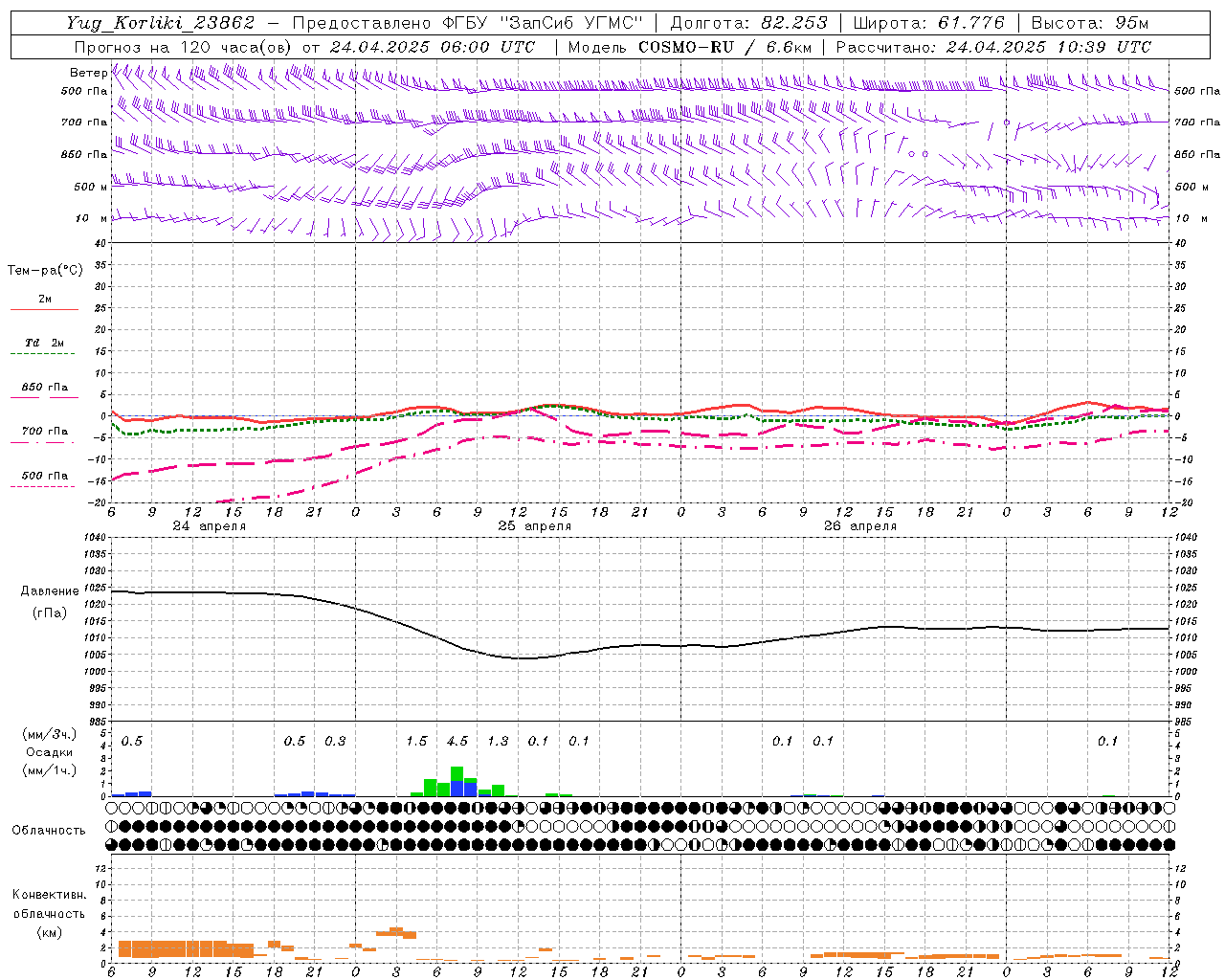This screenshot has width=1225, height=980.
Task: Click the station title Yug_Korliki_23862
Action: [x=161, y=23]
